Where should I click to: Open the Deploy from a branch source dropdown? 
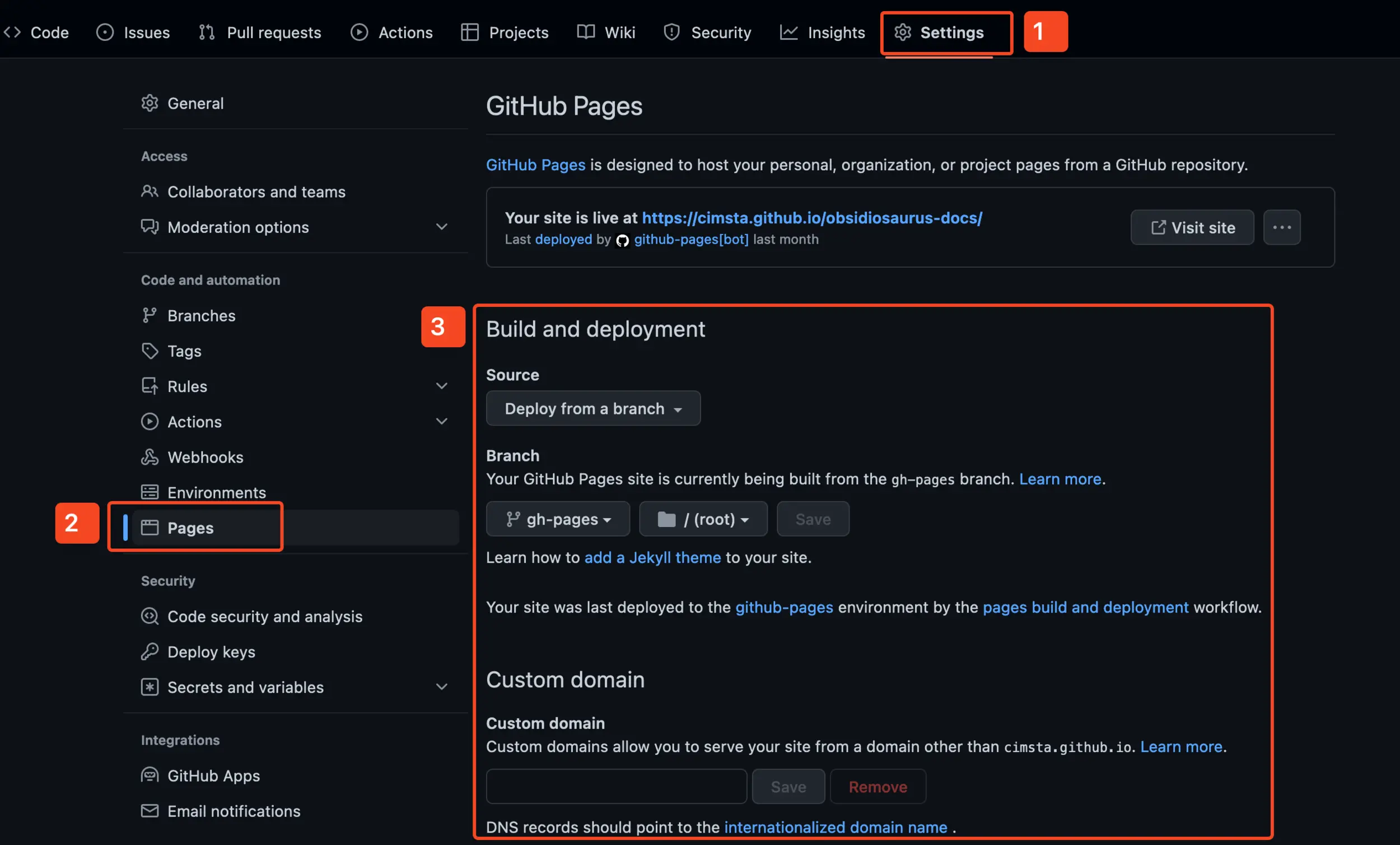[592, 408]
